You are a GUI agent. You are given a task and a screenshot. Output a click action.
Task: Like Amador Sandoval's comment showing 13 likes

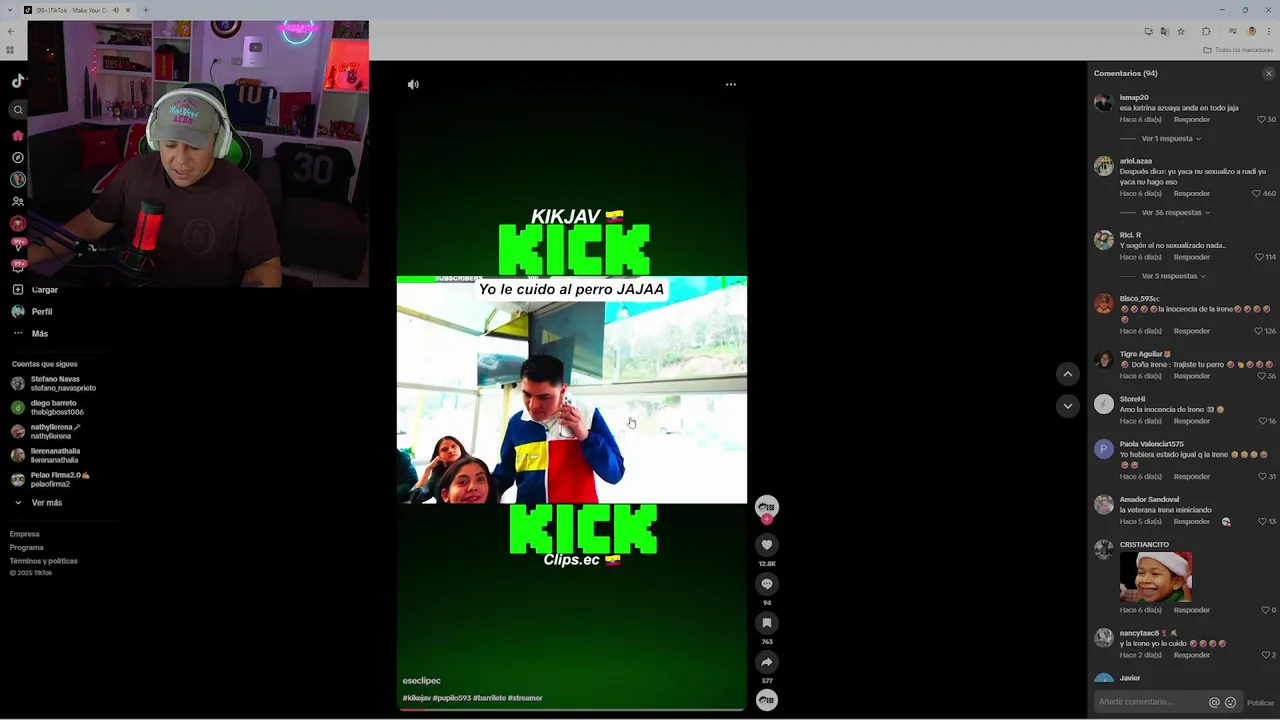point(1261,521)
